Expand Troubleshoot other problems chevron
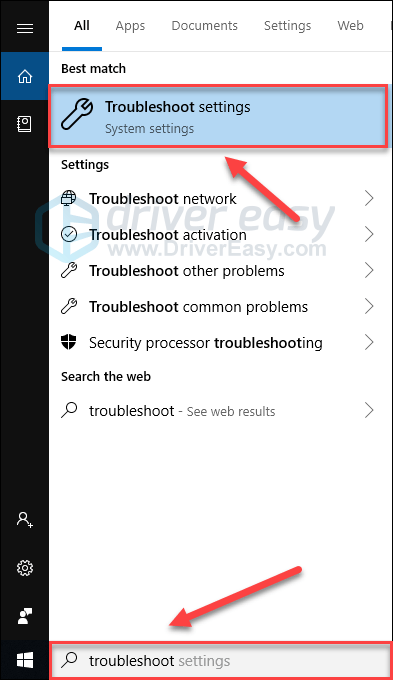The width and height of the screenshot is (393, 680). (x=369, y=270)
